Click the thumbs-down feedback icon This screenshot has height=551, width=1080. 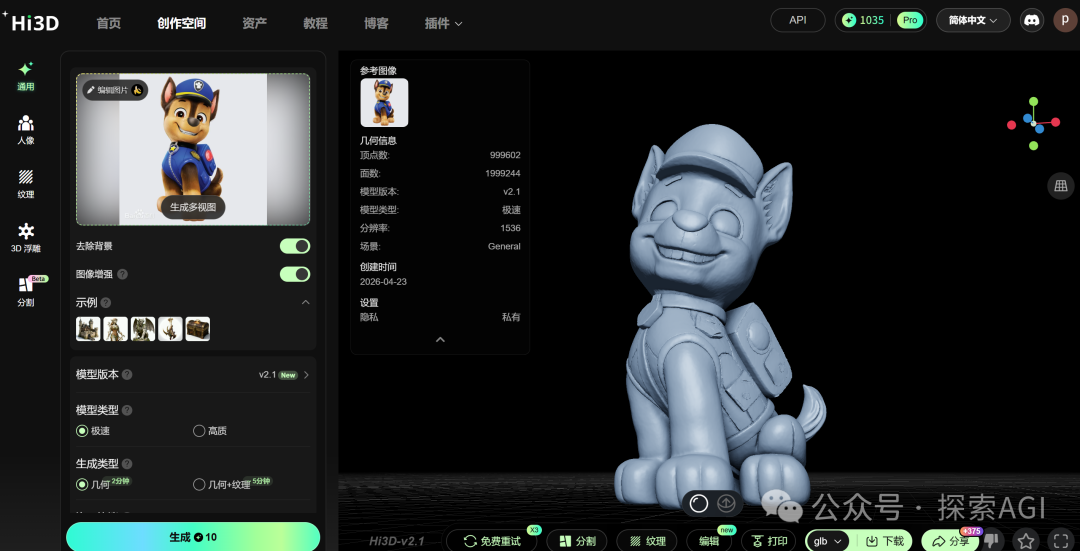click(x=992, y=539)
